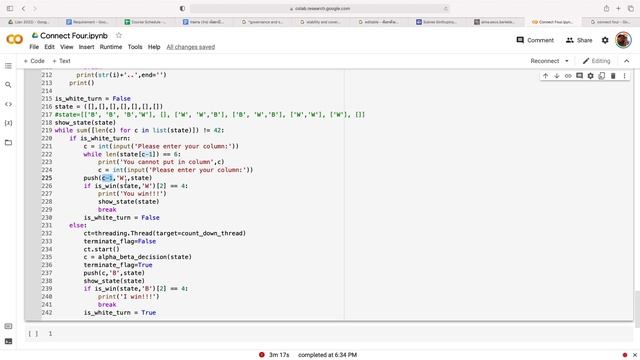Open the Edit menu
Viewport: 640px width, 360px height.
coord(49,47)
